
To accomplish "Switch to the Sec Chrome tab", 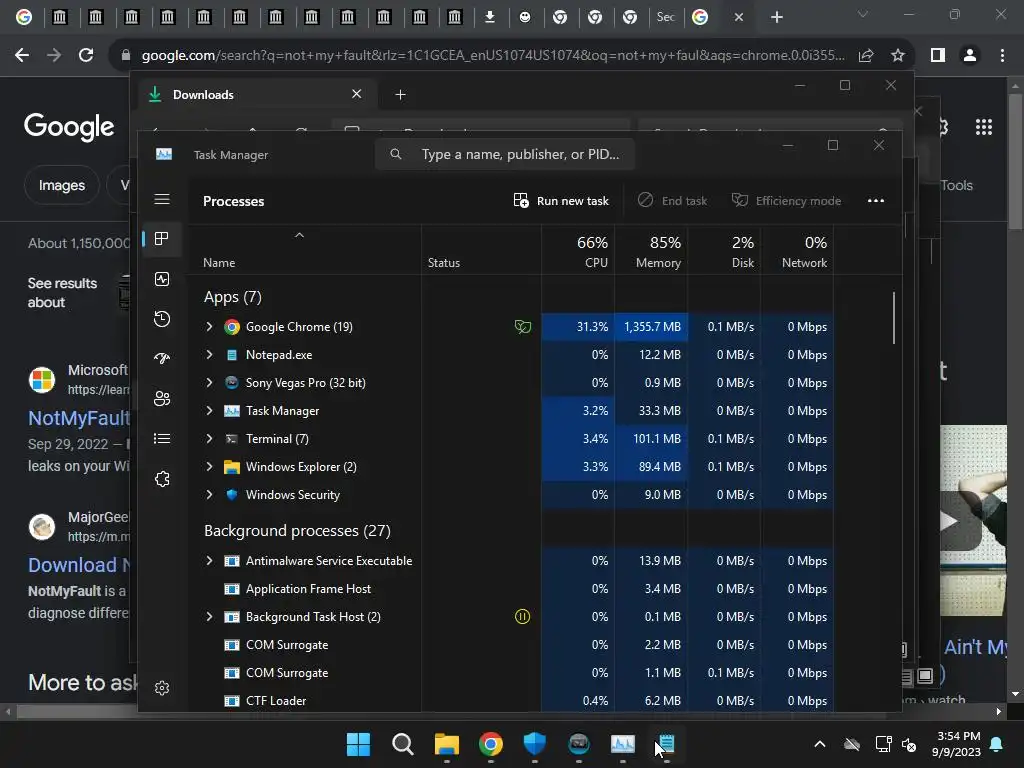I will pos(665,17).
